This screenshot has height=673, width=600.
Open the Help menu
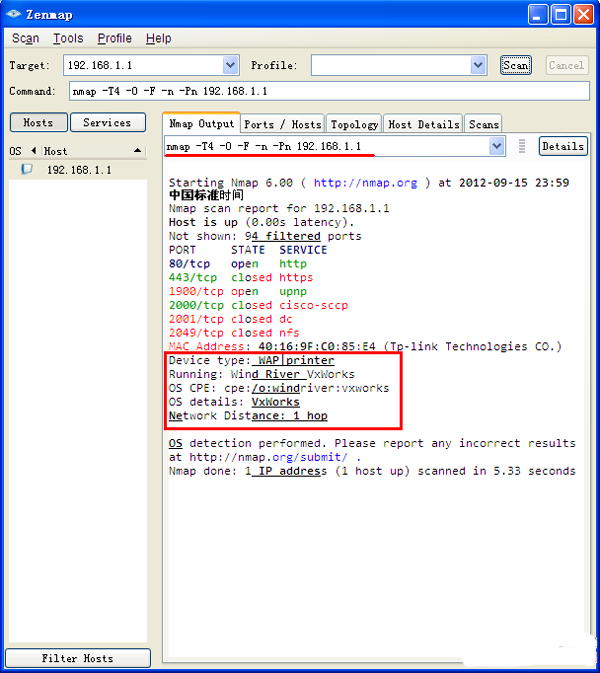click(158, 38)
